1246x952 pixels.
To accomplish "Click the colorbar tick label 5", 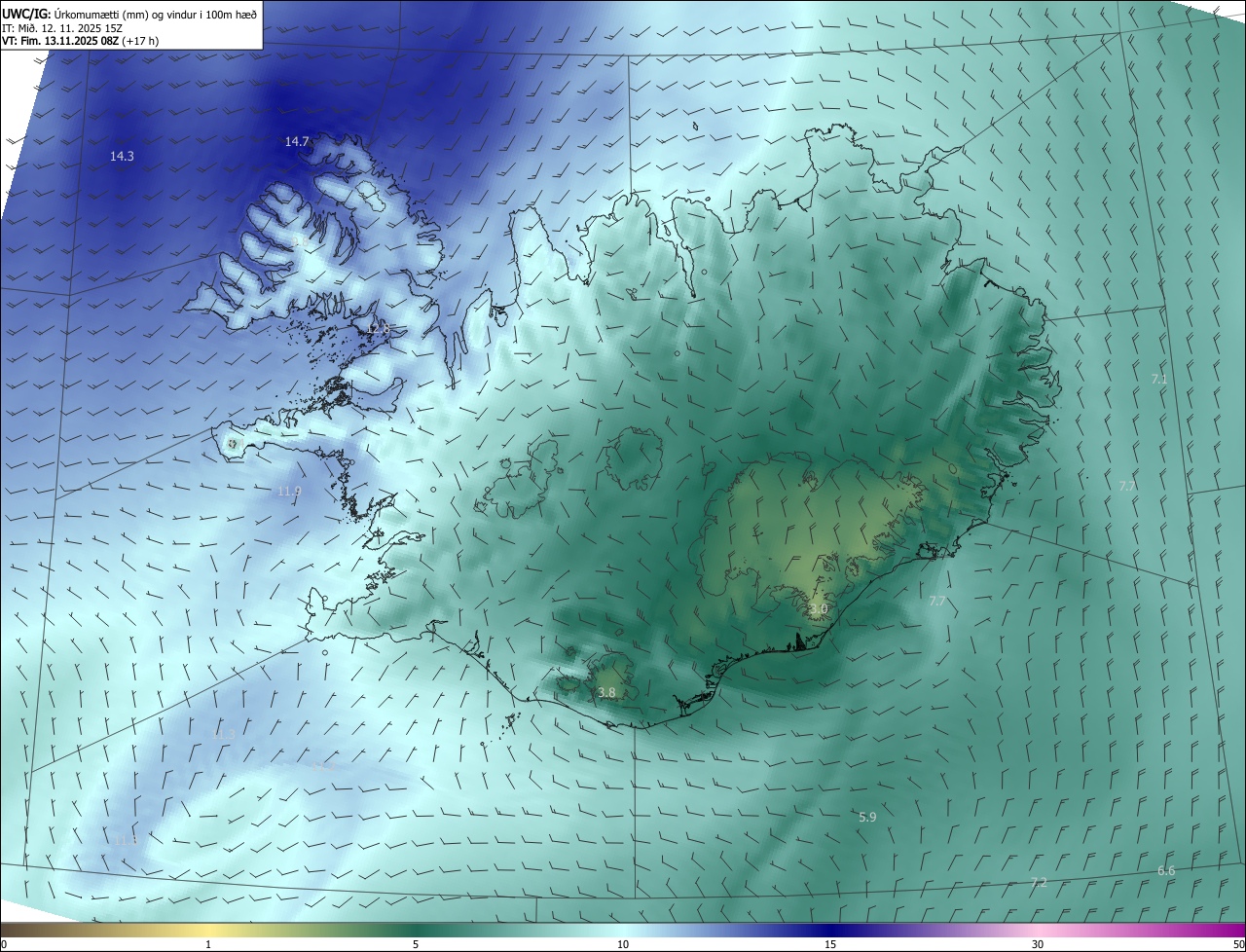I will coord(416,944).
